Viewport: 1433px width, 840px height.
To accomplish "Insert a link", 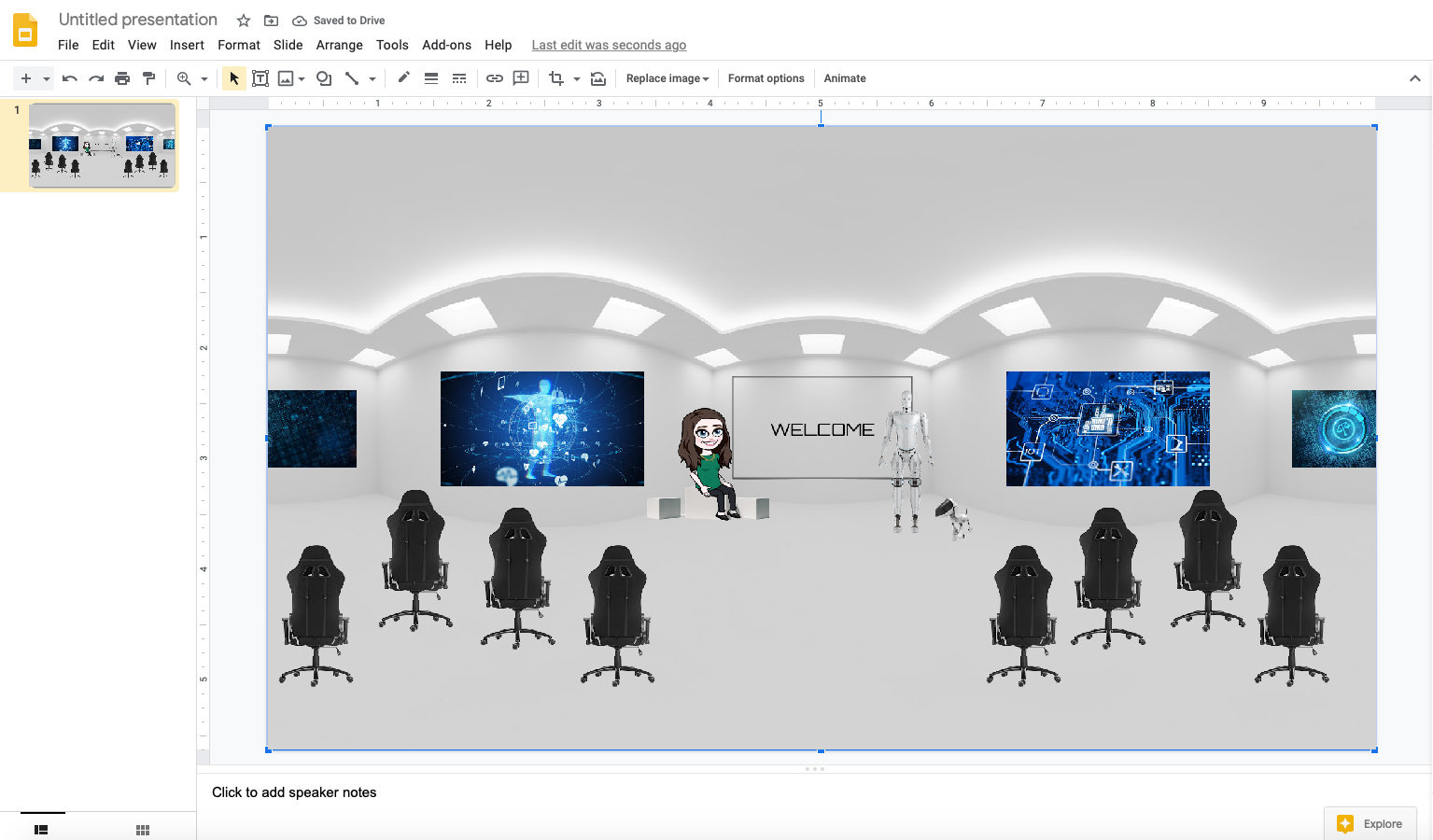I will click(495, 77).
